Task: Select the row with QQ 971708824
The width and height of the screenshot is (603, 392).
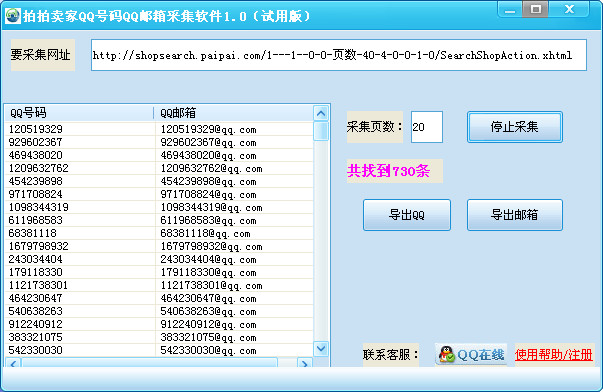Action: coord(159,194)
